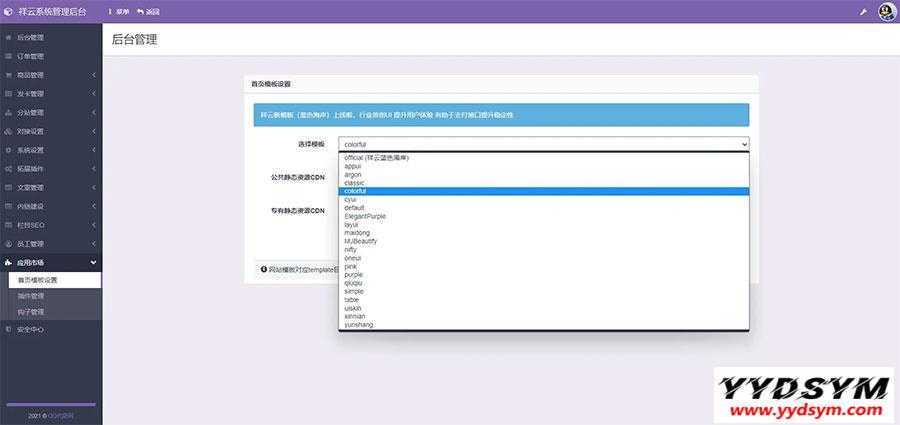900x425 pixels.
Task: Collapse the 应用市场 sidebar section
Action: coord(93,262)
